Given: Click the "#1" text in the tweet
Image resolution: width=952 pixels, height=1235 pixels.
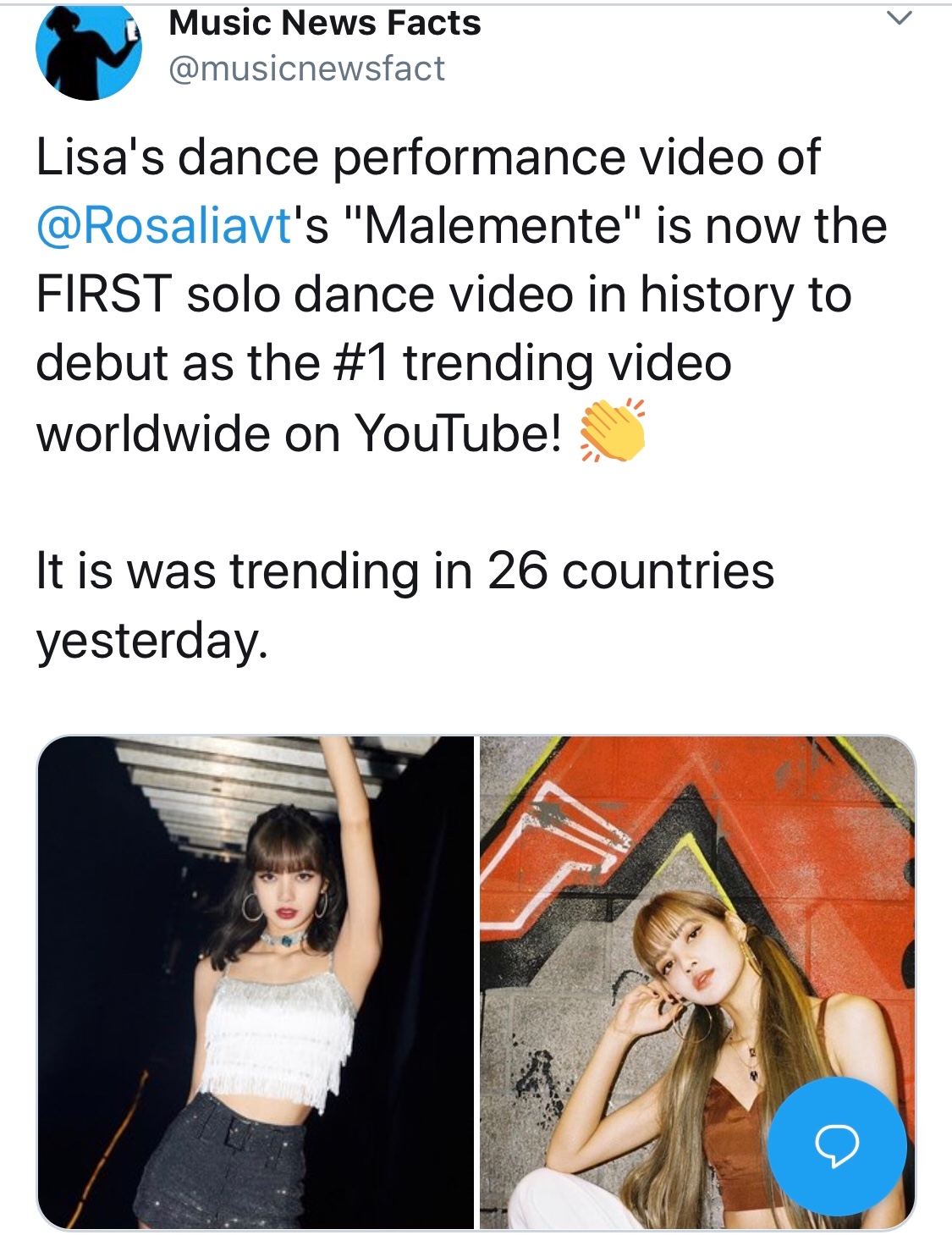Looking at the screenshot, I should [361, 363].
